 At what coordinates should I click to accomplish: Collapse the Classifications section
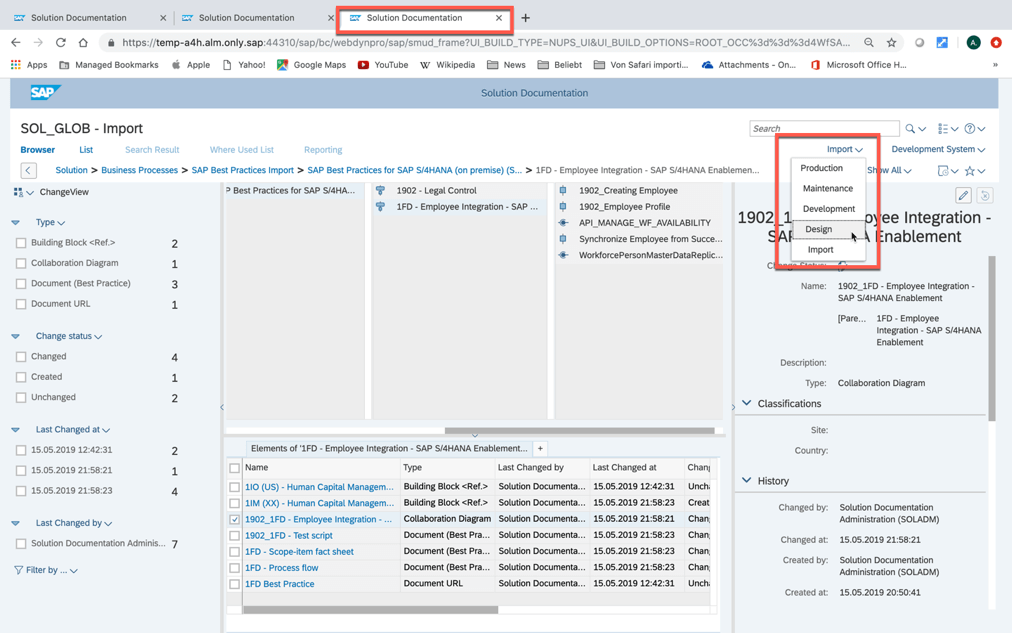click(x=747, y=403)
